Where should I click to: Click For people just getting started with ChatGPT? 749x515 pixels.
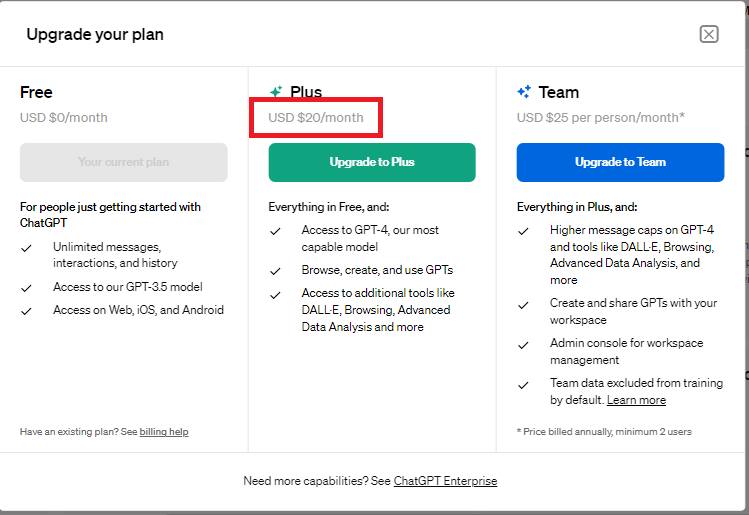point(110,215)
